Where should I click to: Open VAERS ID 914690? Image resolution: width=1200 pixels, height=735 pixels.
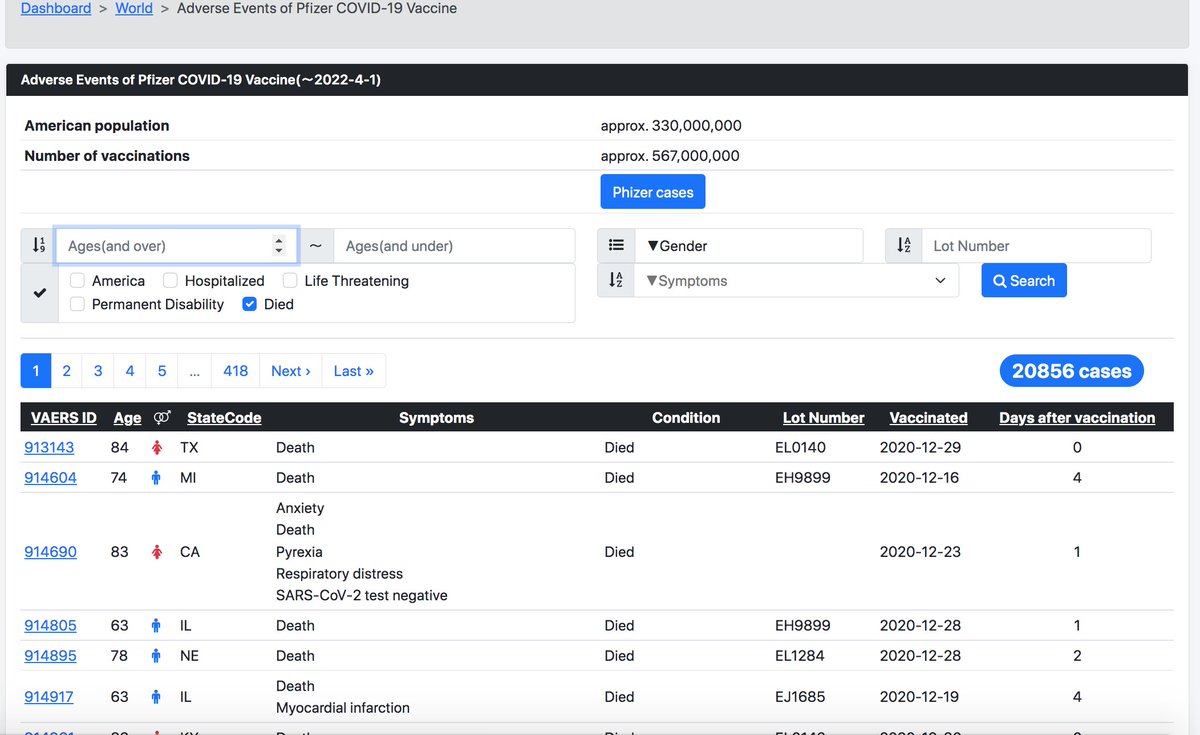[x=50, y=552]
